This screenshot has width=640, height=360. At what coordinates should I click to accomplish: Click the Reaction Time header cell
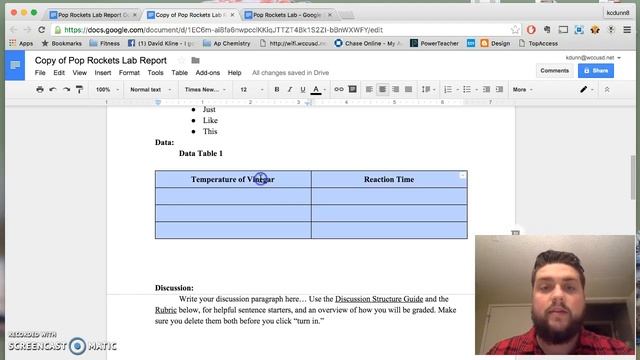(x=389, y=179)
